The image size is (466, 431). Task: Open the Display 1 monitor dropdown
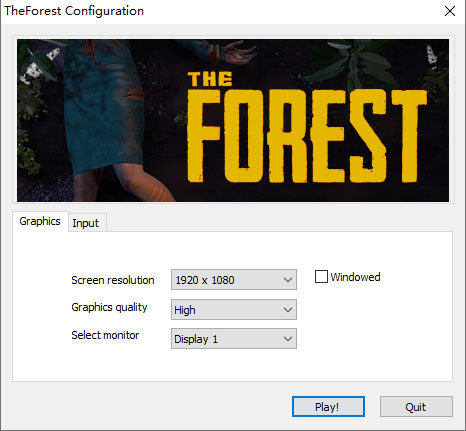[x=234, y=339]
